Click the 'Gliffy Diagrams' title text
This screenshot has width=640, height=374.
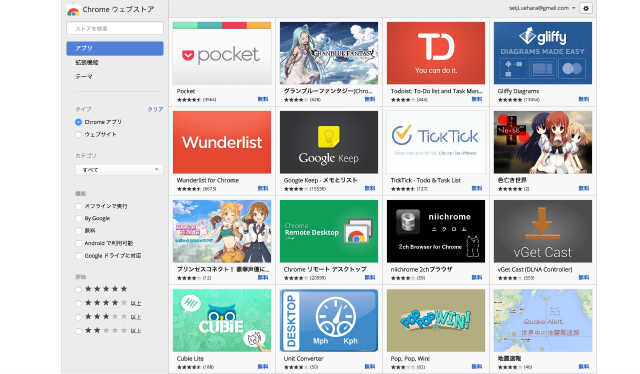(518, 91)
